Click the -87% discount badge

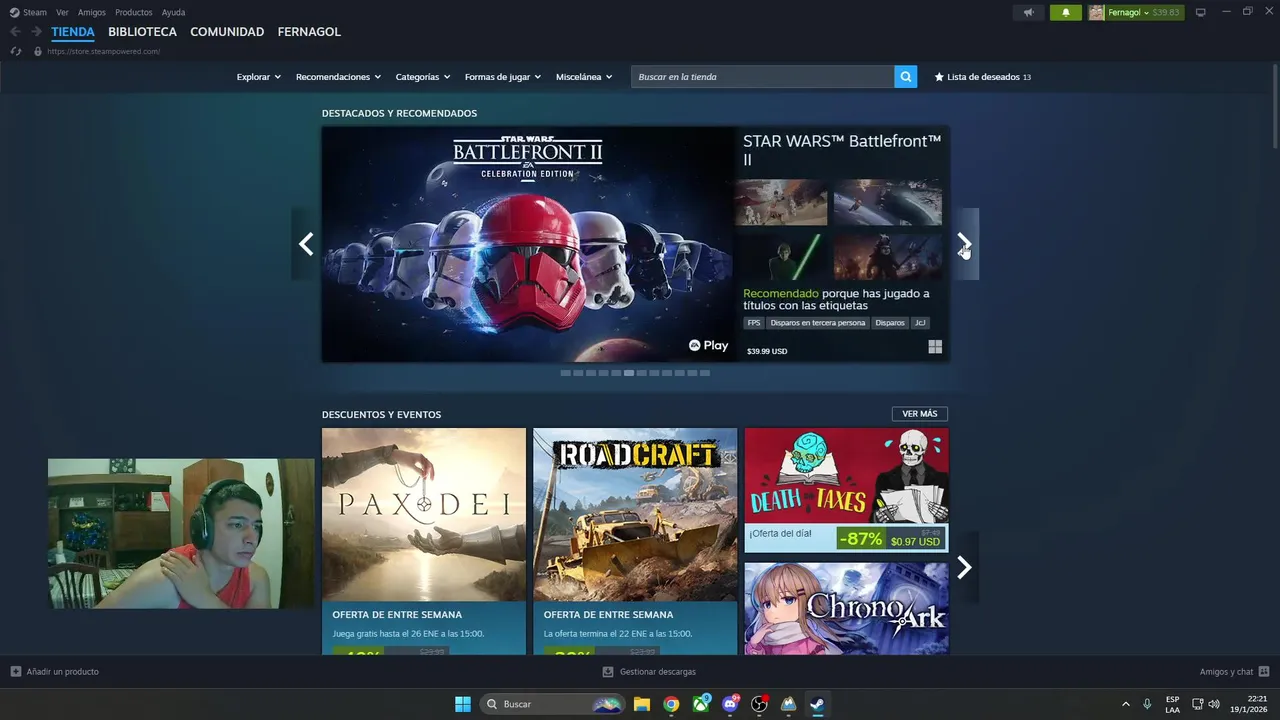pos(861,539)
